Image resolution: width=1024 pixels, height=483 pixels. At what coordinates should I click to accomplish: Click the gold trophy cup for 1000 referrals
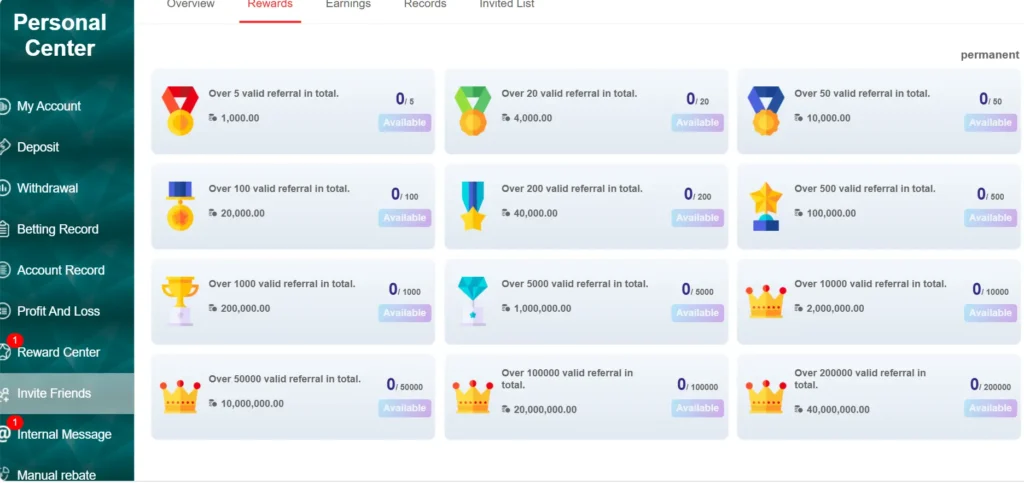(x=180, y=301)
